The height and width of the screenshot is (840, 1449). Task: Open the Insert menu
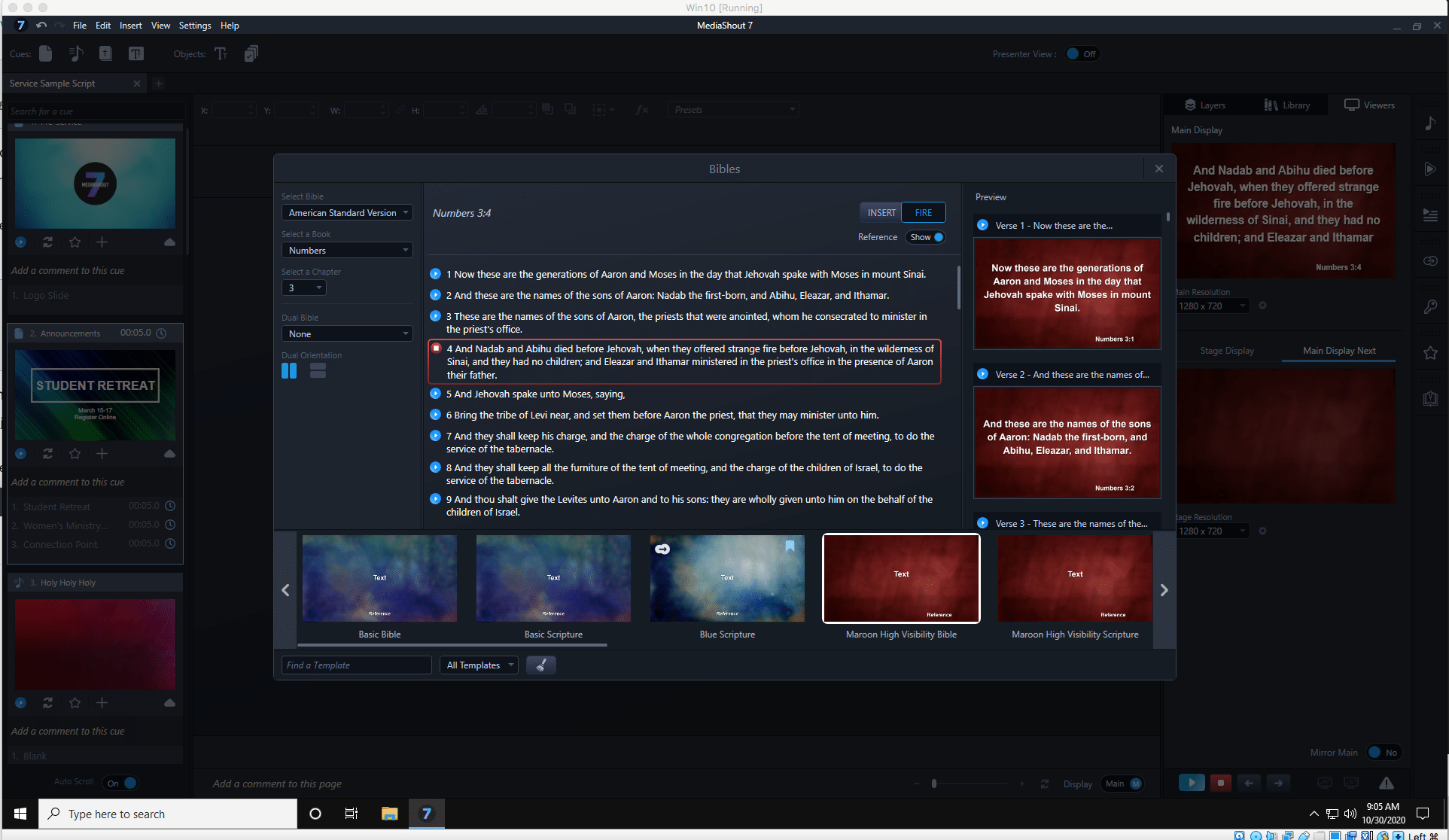click(130, 26)
